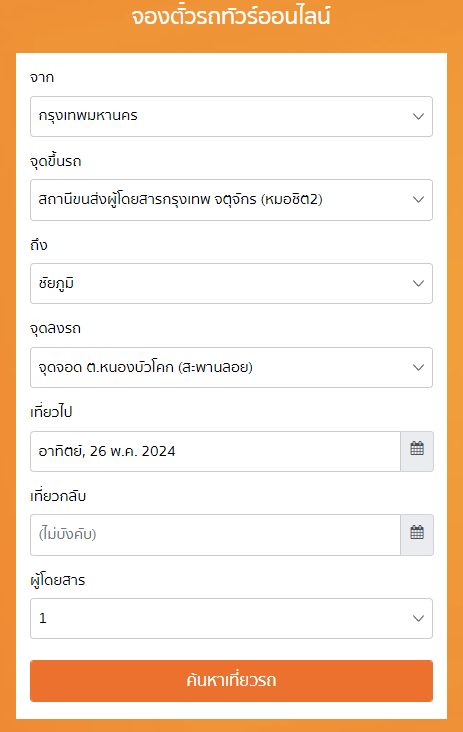Open the calendar icon for เที่ยวกลับ date
The width and height of the screenshot is (463, 732).
(x=417, y=535)
